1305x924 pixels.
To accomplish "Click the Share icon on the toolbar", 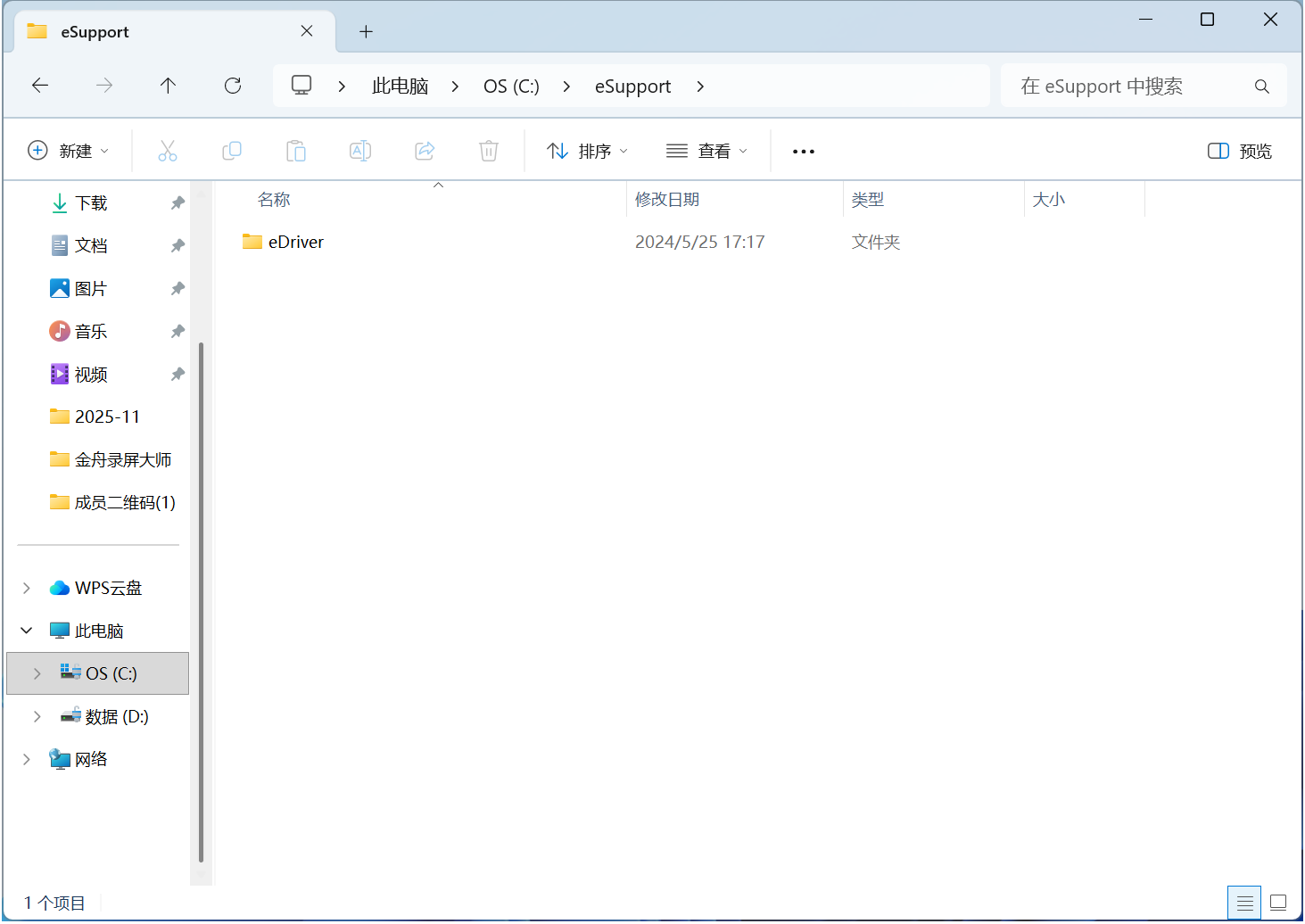I will [x=424, y=150].
